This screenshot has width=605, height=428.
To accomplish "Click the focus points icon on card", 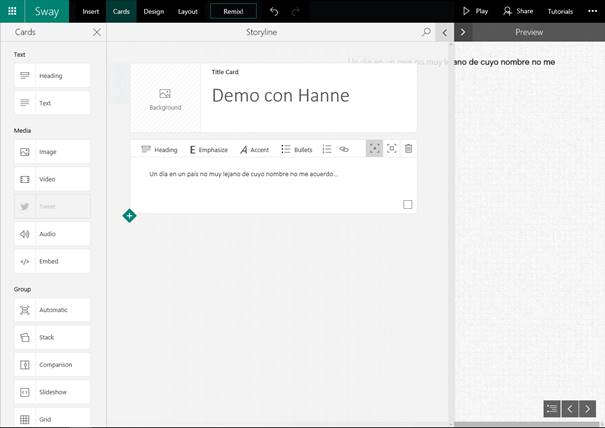I will 374,149.
